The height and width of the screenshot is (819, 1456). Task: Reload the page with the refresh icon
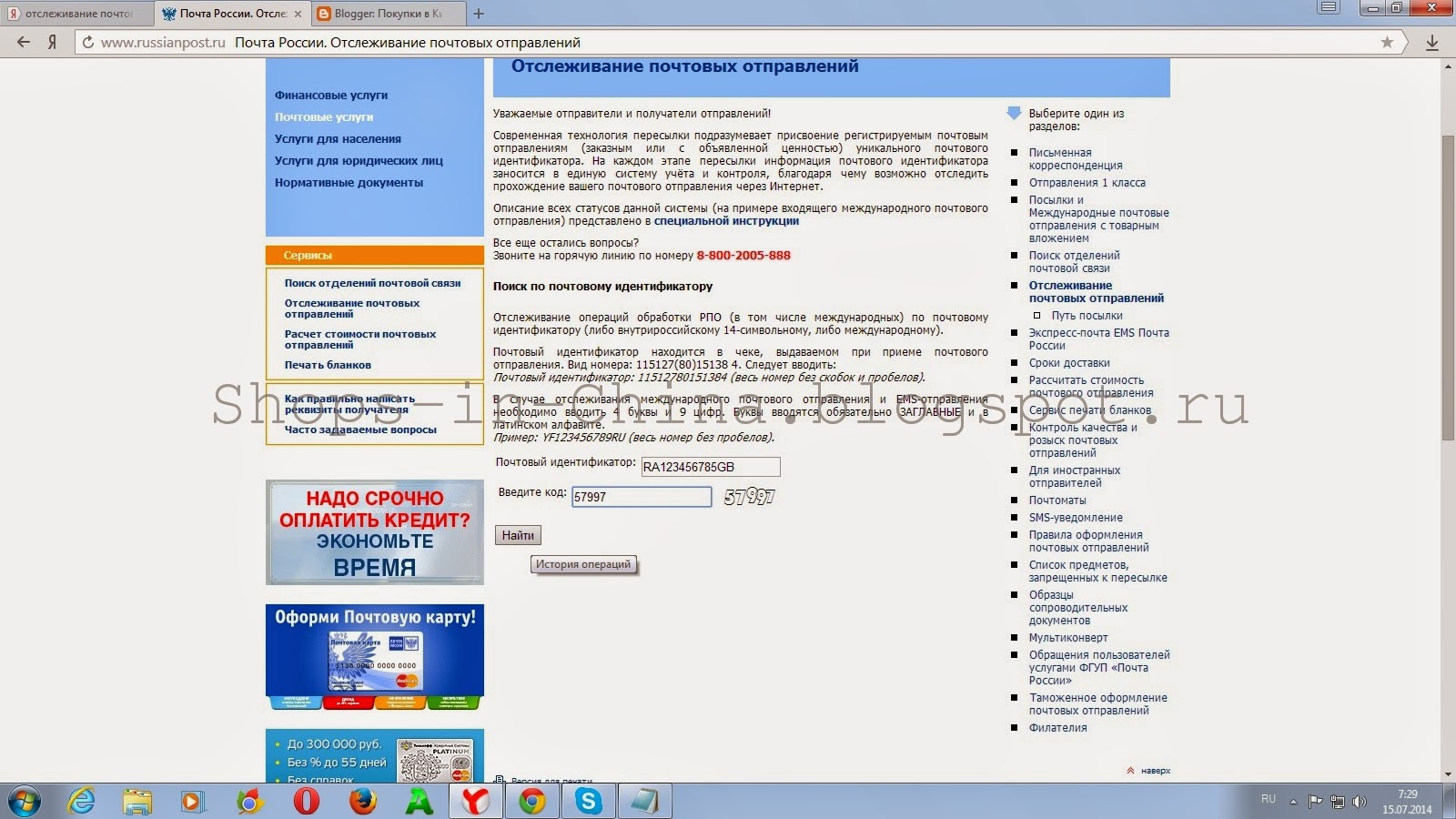pos(88,42)
